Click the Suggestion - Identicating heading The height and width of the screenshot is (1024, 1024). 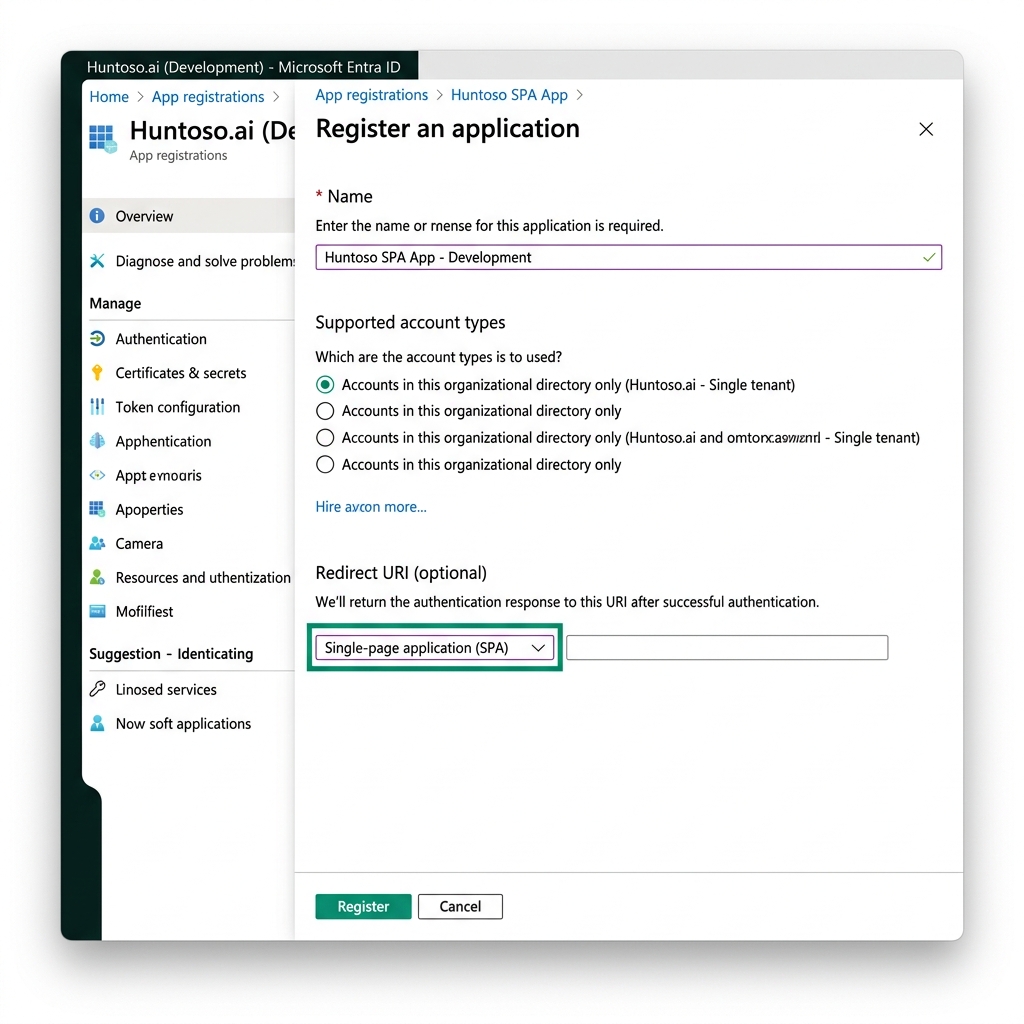point(171,654)
